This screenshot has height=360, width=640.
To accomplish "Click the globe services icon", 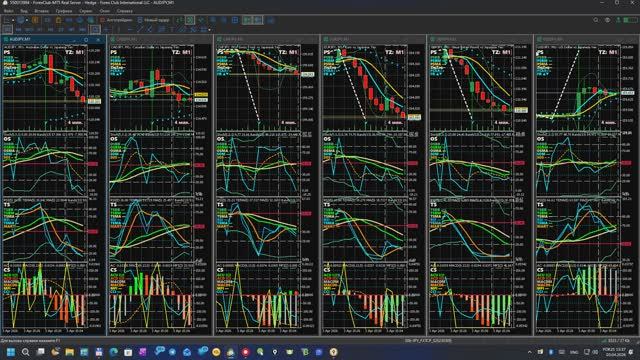I will point(20,20).
